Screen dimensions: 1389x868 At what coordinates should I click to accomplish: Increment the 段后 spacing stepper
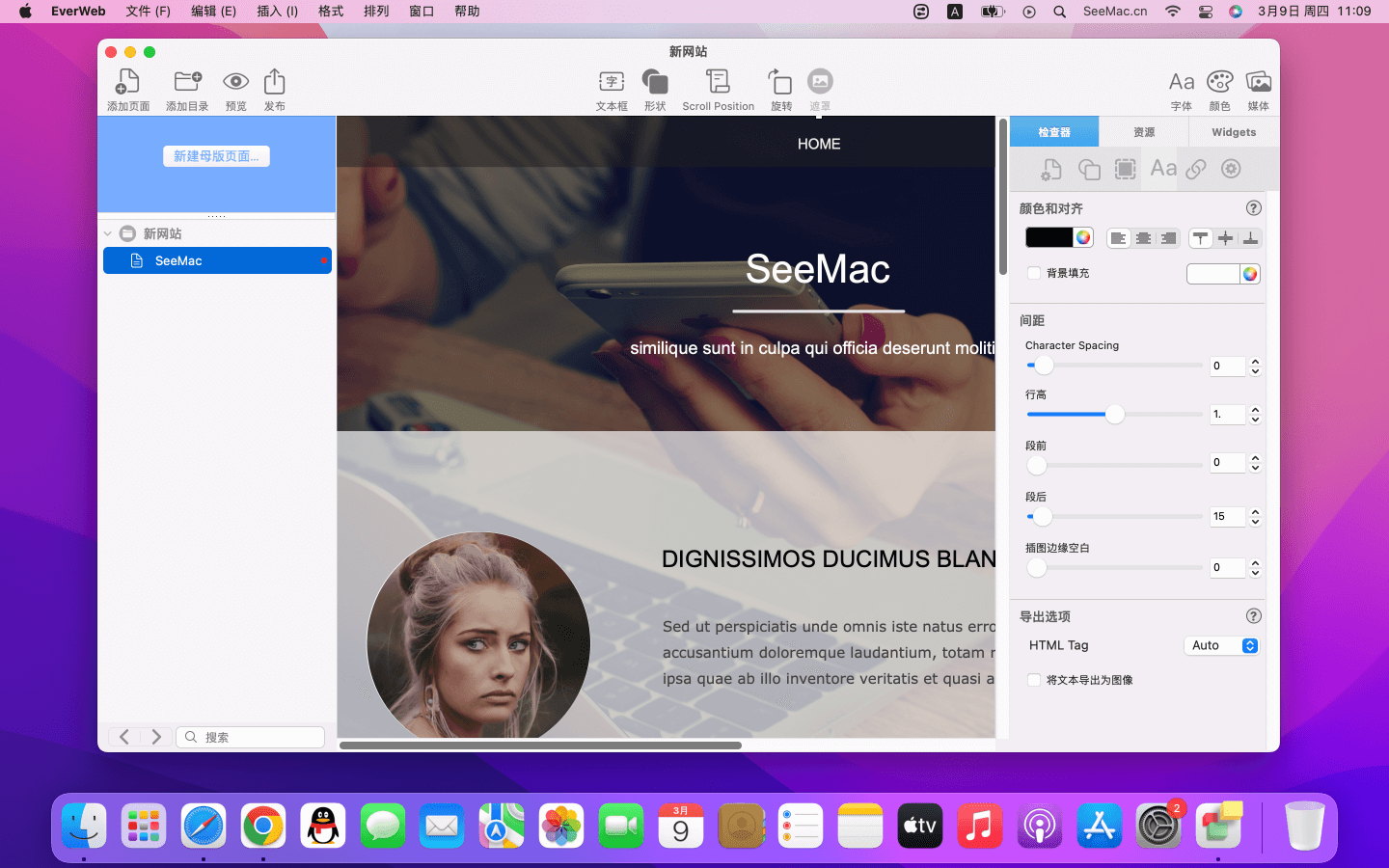1255,511
